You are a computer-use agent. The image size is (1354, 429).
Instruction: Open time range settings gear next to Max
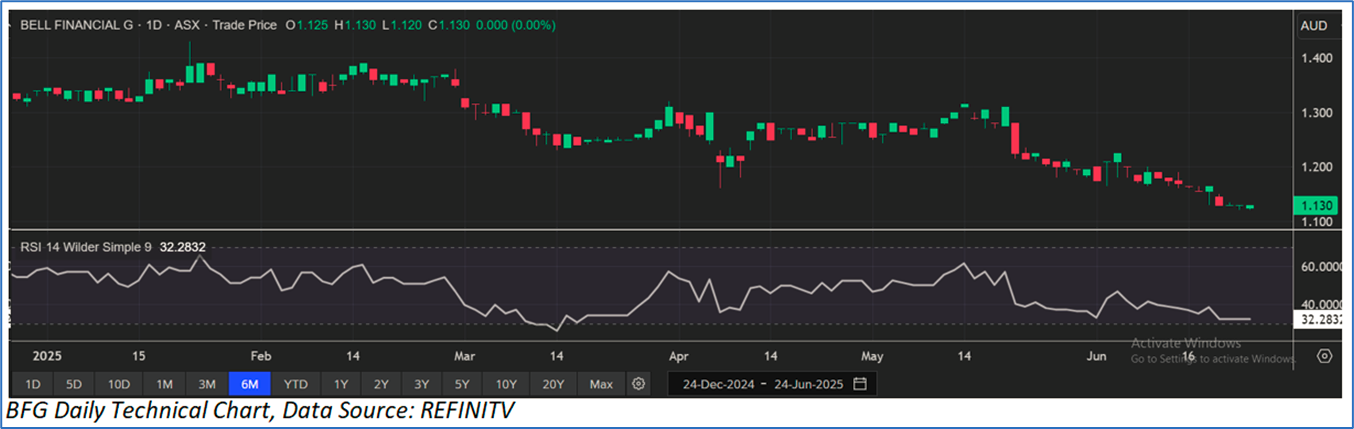point(639,384)
